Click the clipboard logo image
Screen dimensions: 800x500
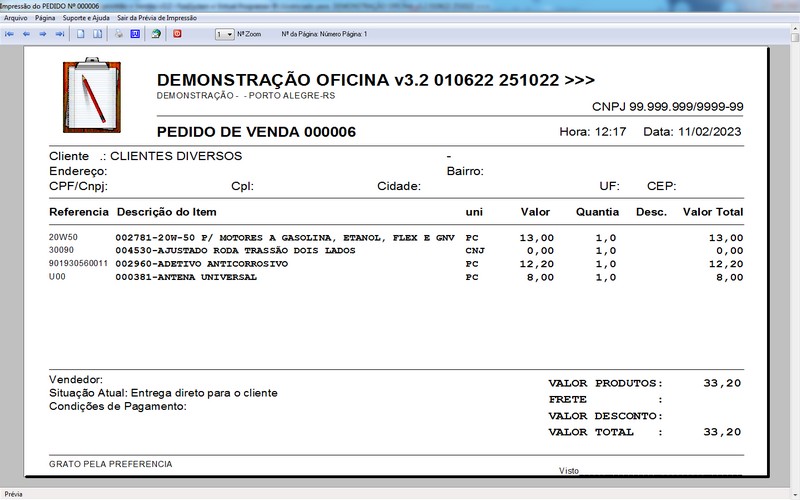92,95
